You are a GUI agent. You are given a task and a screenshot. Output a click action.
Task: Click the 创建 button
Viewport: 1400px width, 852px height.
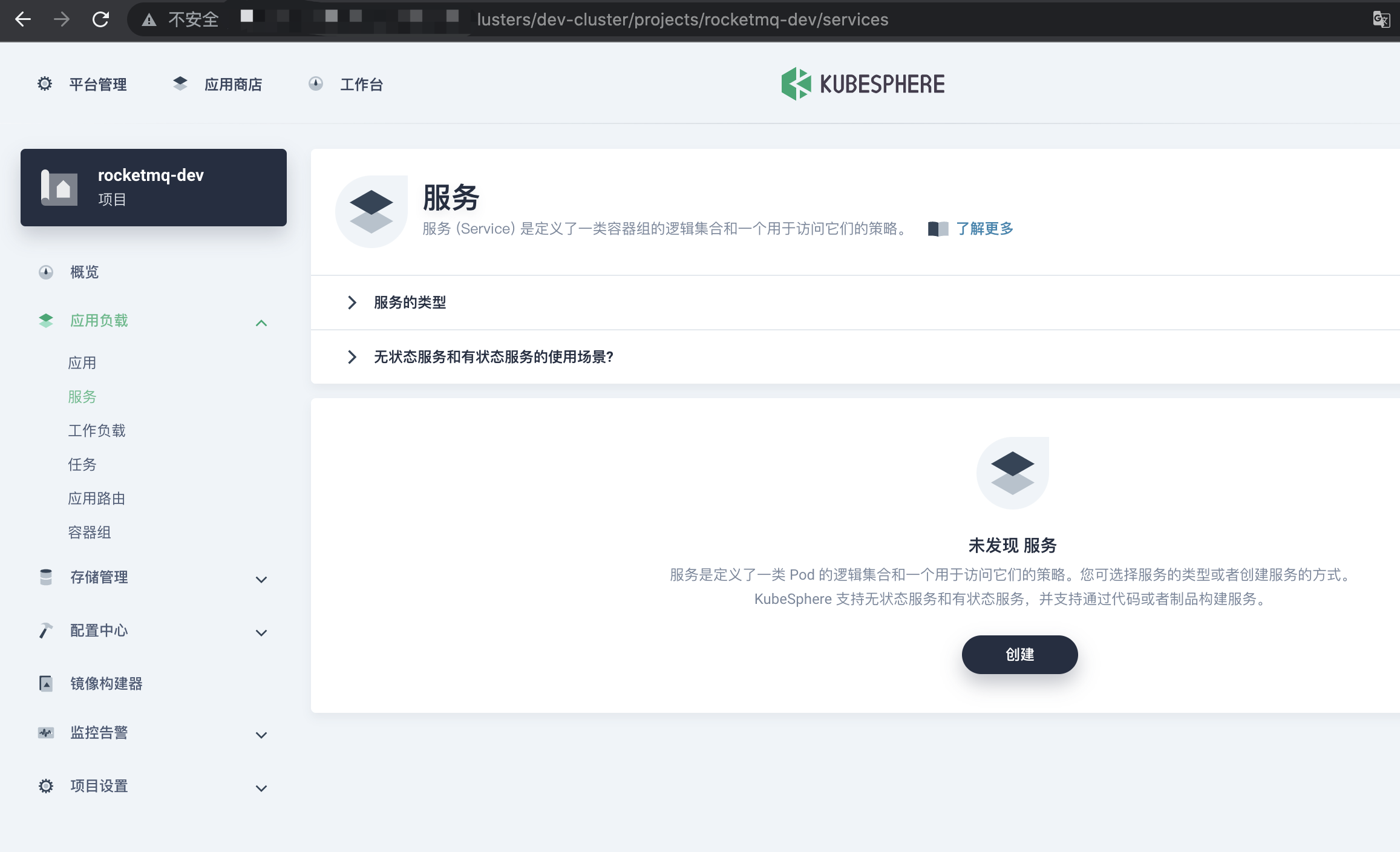1019,654
